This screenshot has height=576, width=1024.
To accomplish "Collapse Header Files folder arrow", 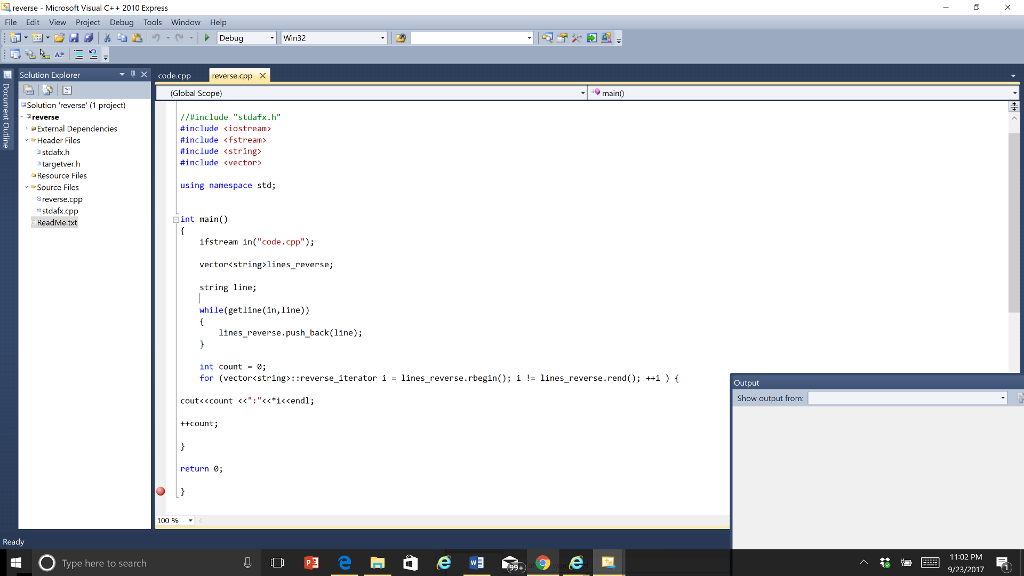I will [x=27, y=140].
